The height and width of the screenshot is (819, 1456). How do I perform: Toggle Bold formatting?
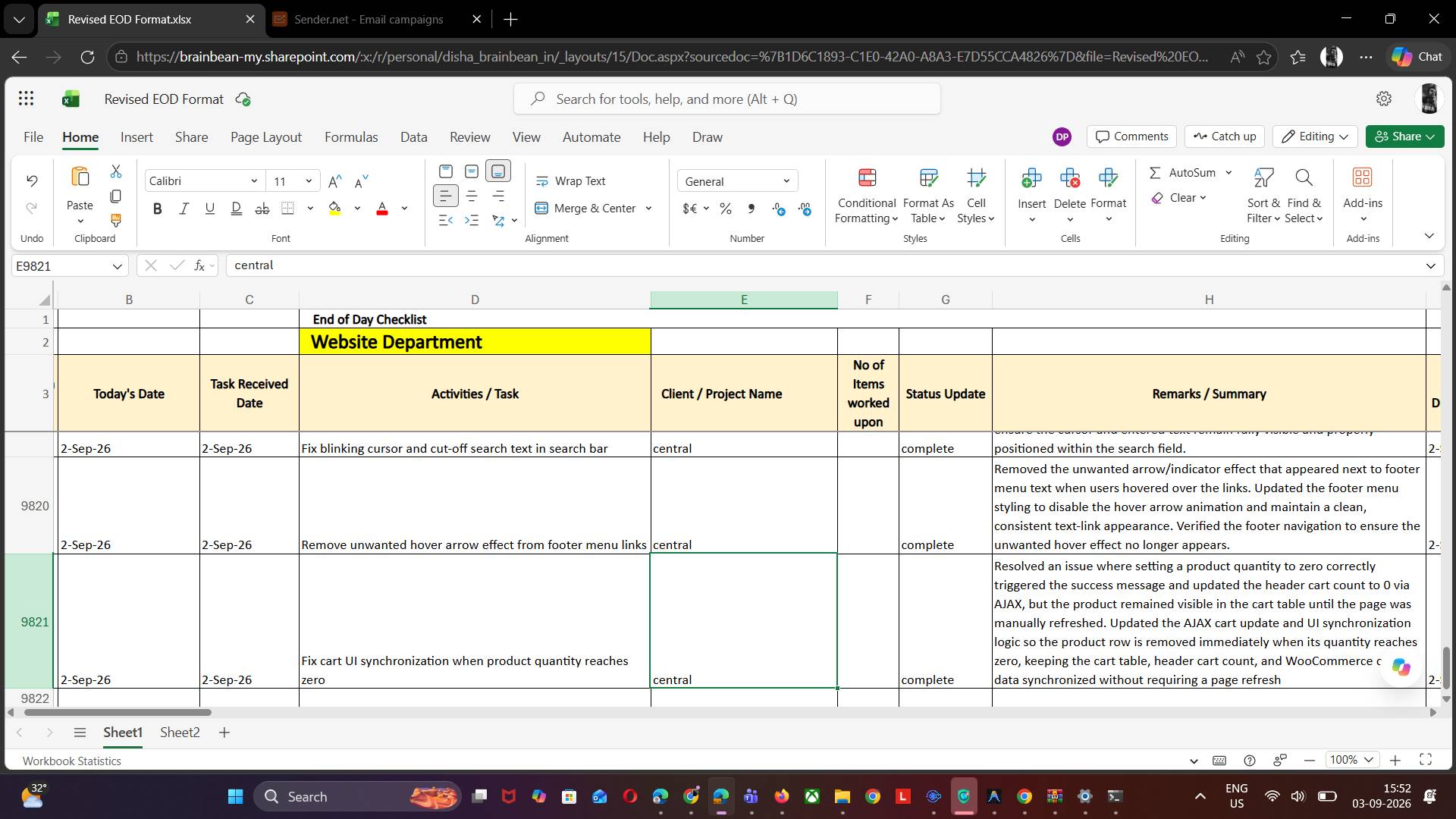(158, 209)
